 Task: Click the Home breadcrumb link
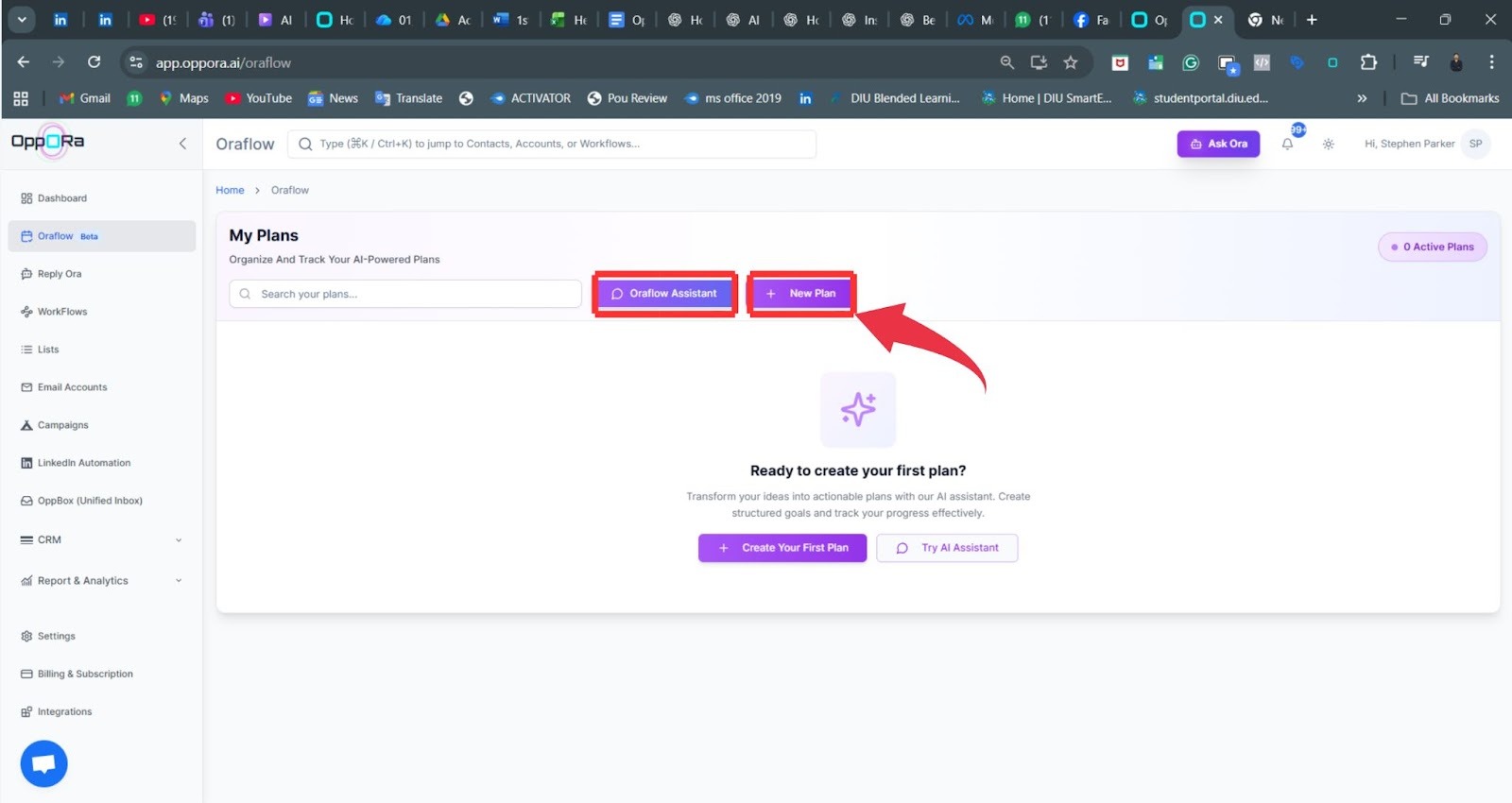pos(230,191)
